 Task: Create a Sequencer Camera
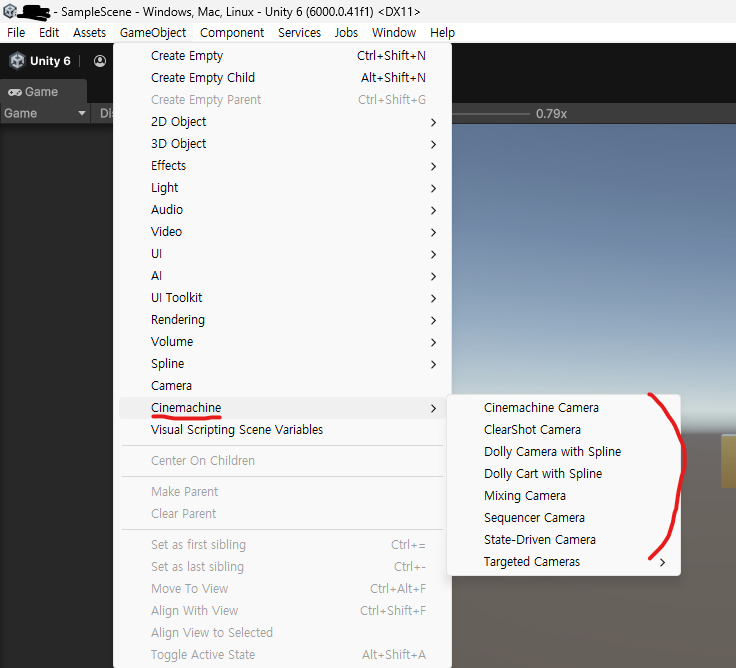click(x=564, y=518)
